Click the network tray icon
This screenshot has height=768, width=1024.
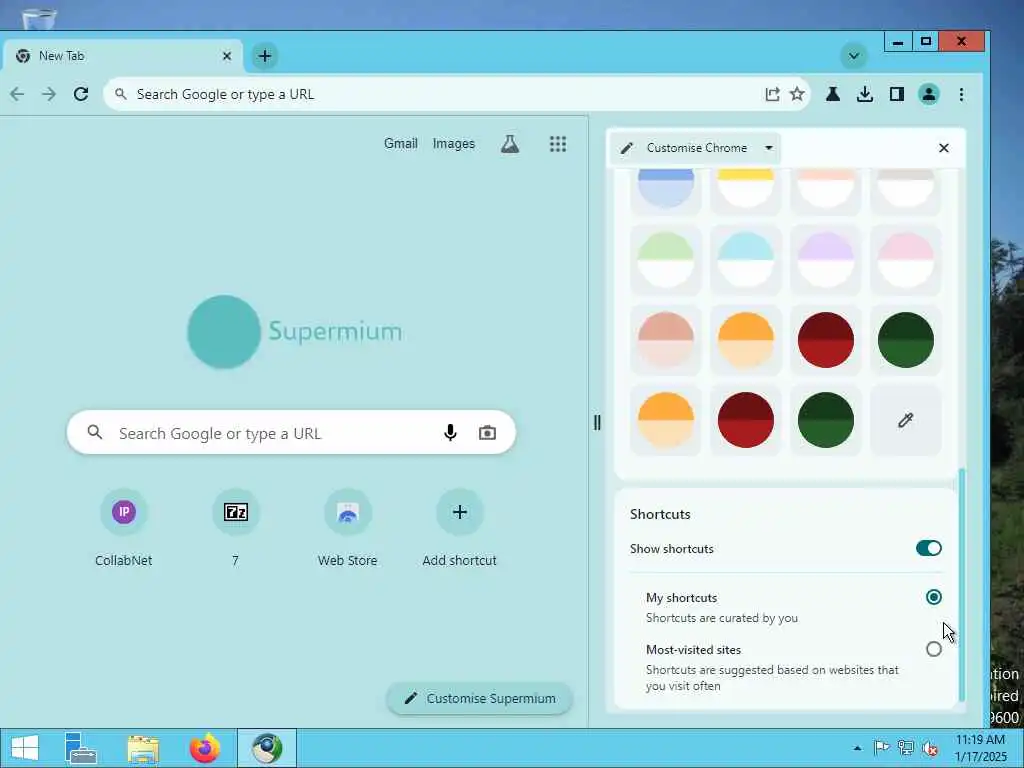coord(905,748)
